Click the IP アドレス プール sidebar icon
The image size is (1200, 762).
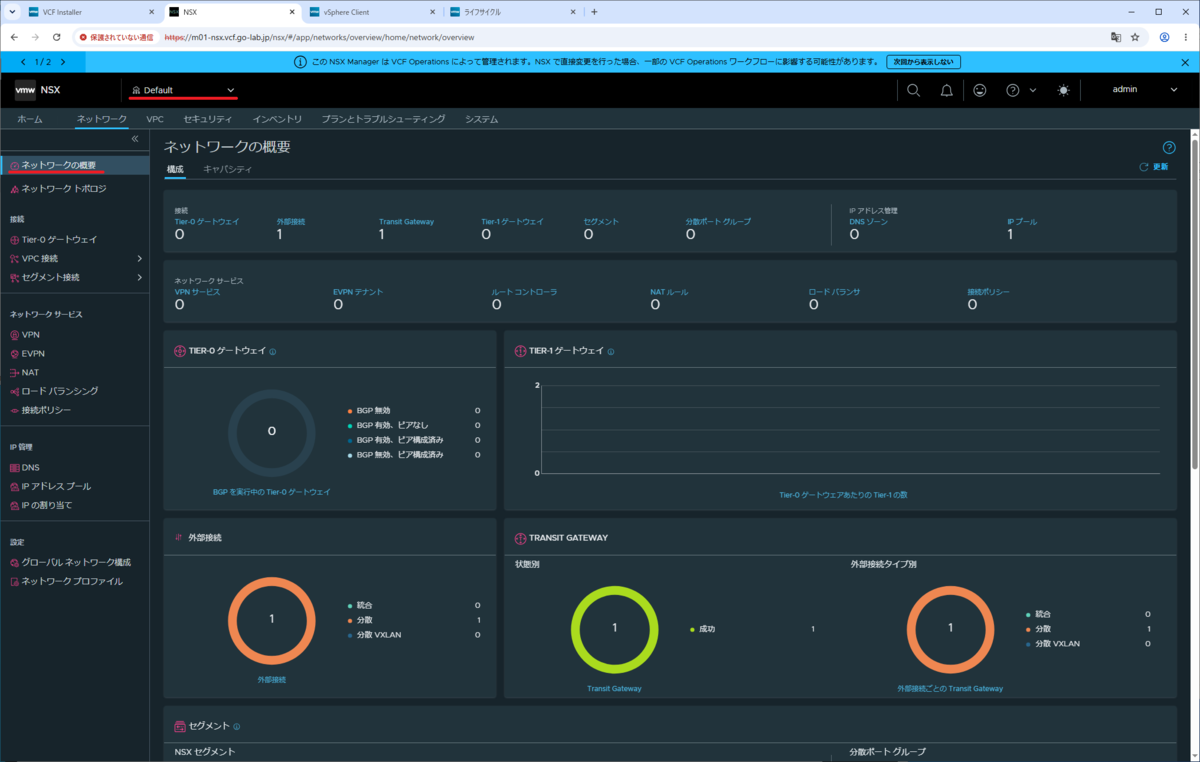point(14,486)
